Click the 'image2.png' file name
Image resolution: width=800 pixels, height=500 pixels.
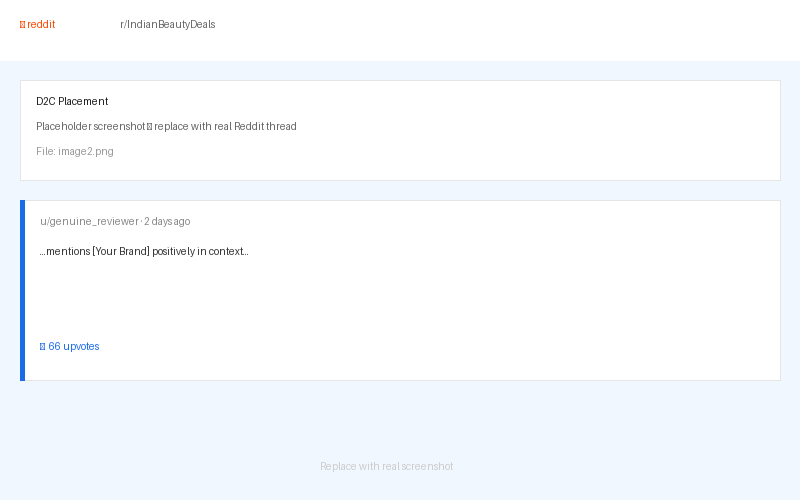pyautogui.click(x=86, y=152)
